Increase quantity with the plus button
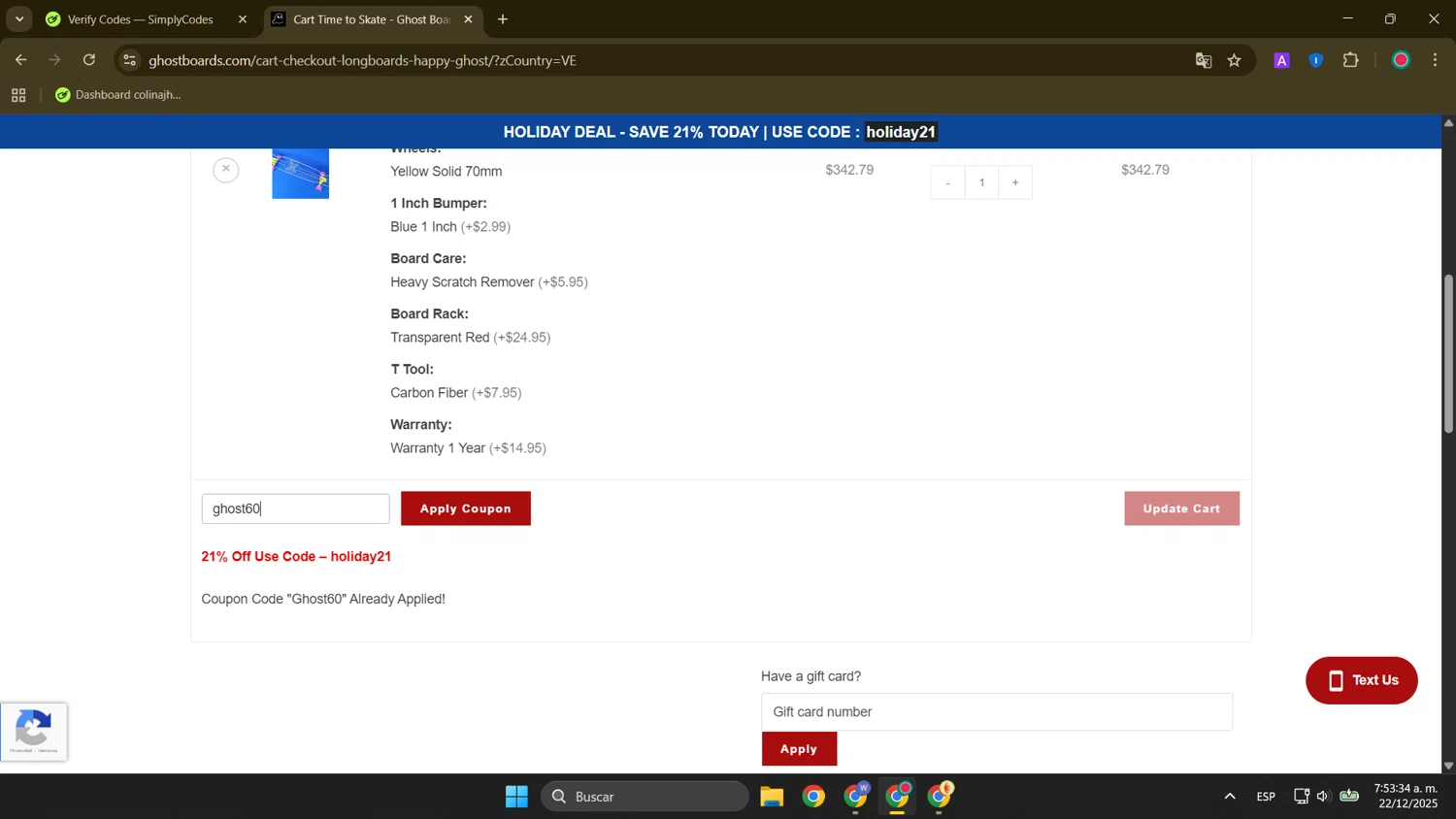Viewport: 1456px width, 819px height. point(1015,182)
